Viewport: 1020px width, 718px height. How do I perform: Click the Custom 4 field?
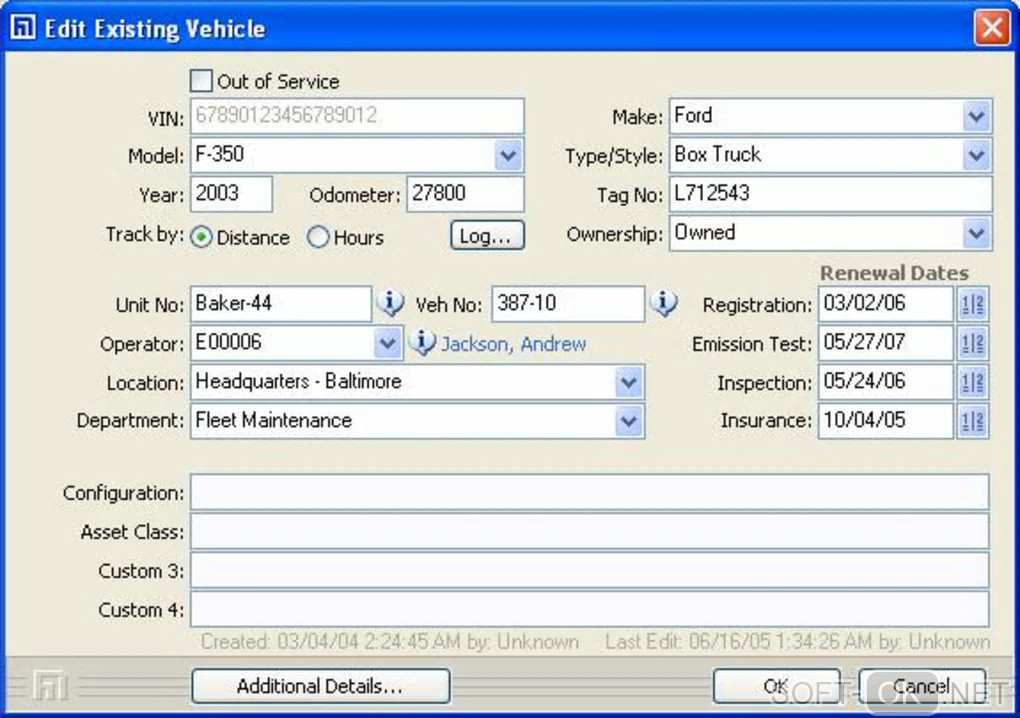point(590,609)
